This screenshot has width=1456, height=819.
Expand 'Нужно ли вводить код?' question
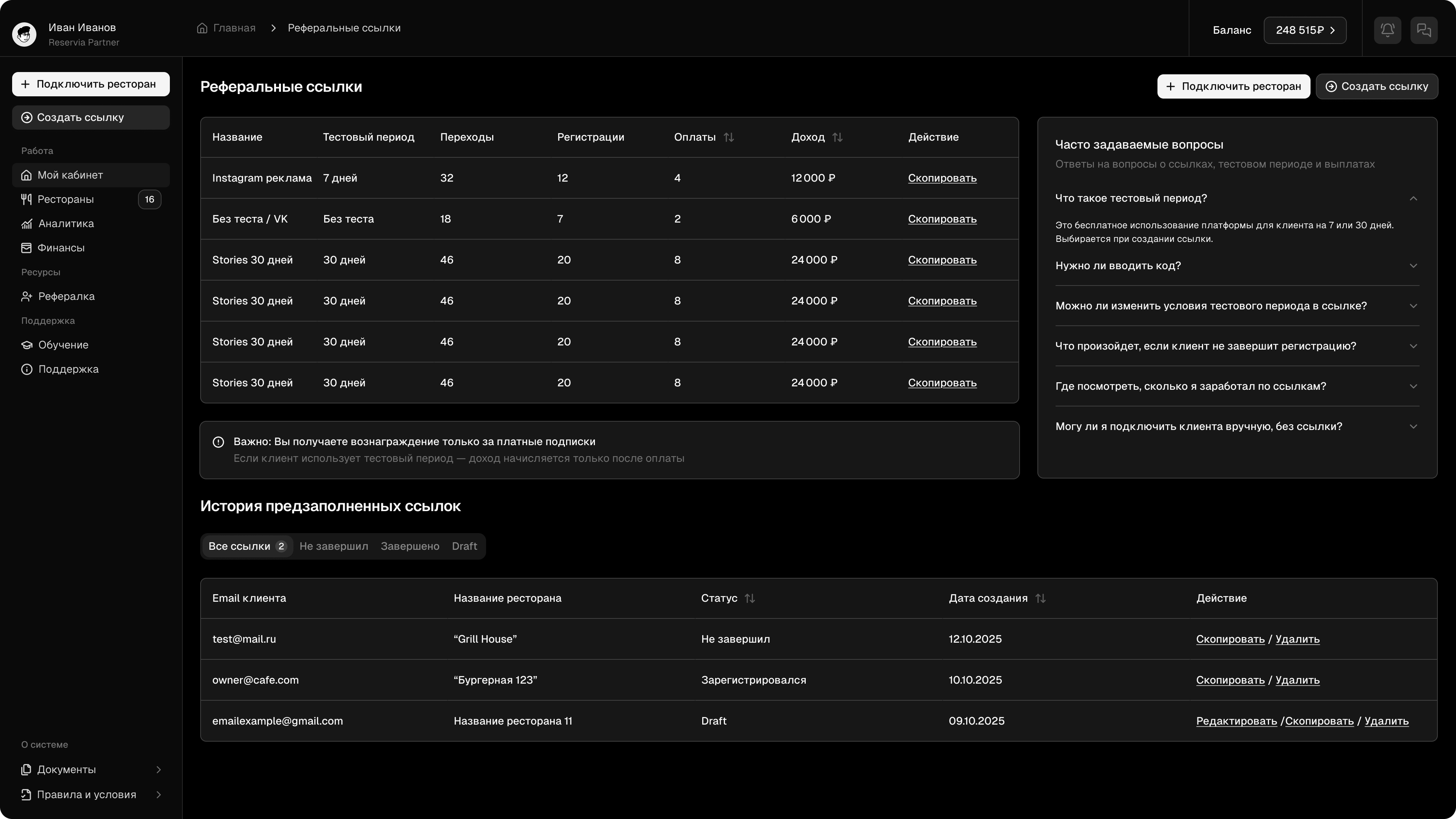(1413, 266)
